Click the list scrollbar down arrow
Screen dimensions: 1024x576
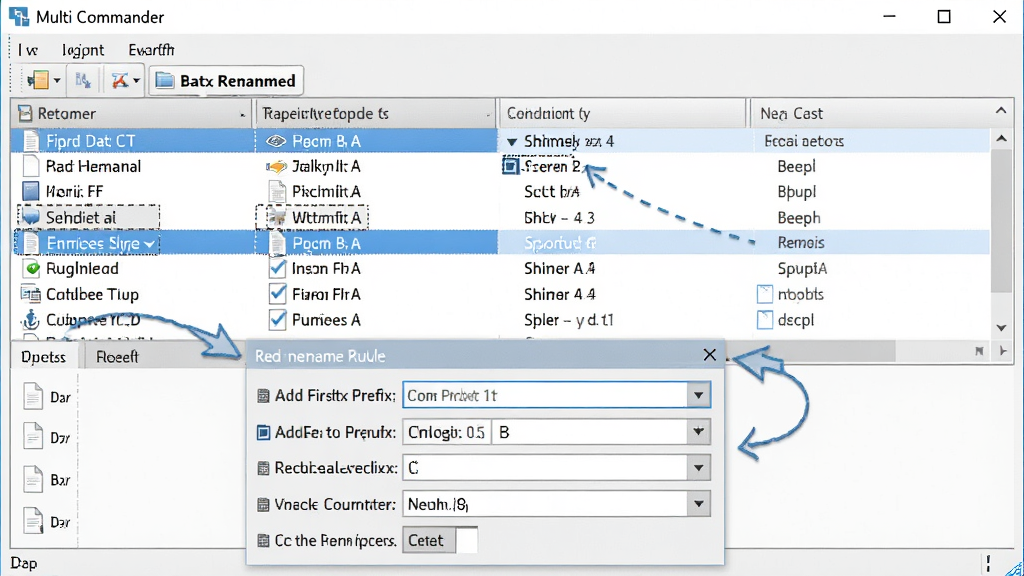[1001, 328]
